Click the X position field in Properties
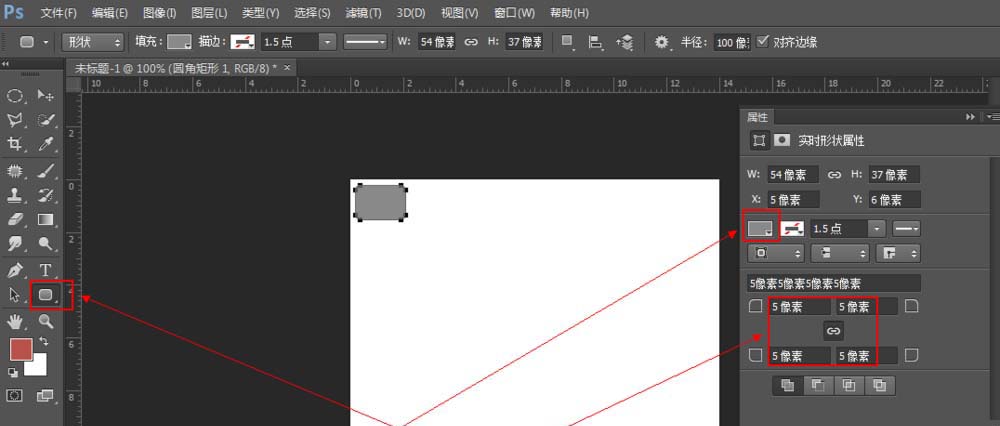 (x=793, y=199)
